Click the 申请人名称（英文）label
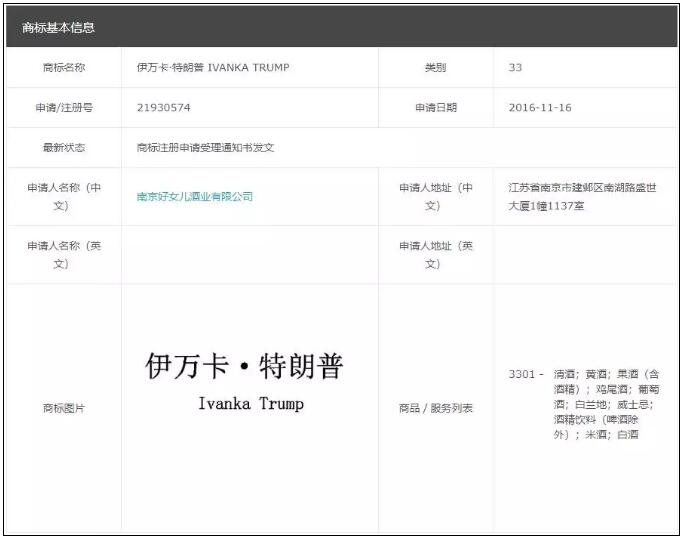 tap(64, 255)
